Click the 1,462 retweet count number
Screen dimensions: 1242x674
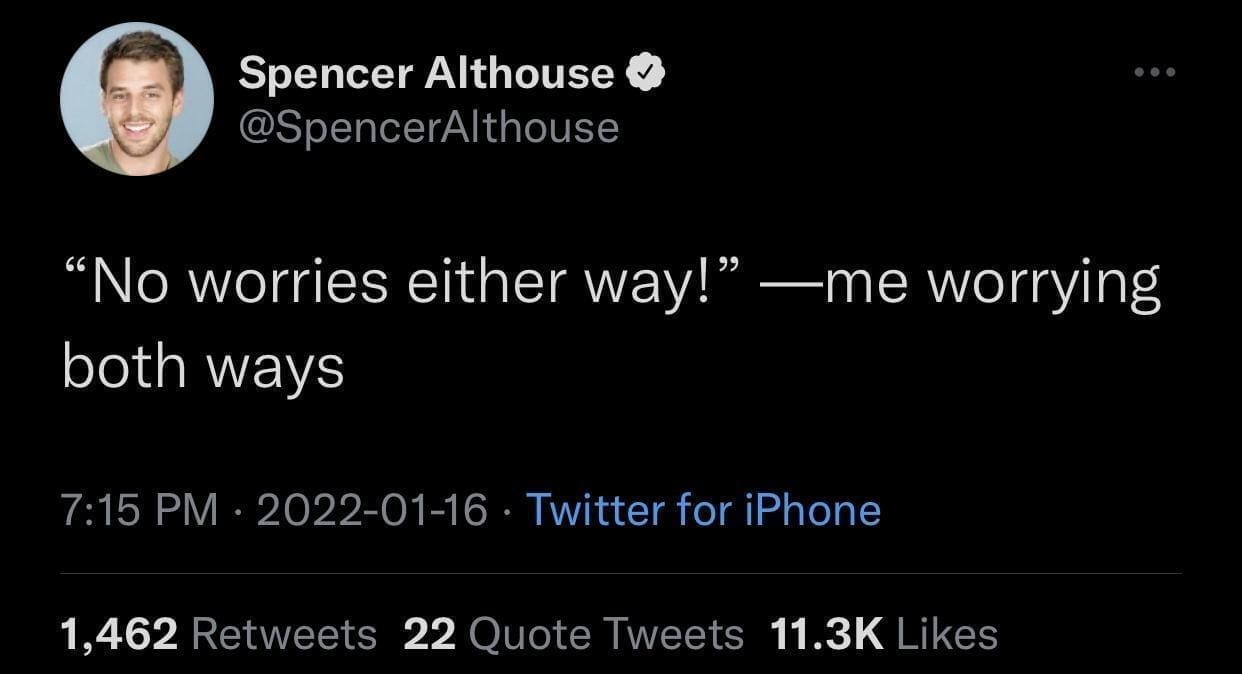click(119, 633)
